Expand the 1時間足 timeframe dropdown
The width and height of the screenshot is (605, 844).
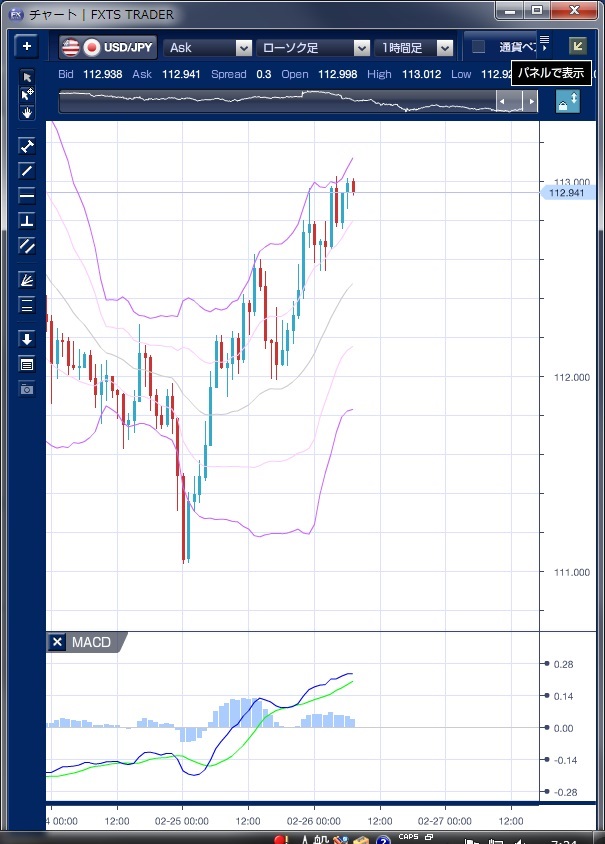tap(415, 47)
